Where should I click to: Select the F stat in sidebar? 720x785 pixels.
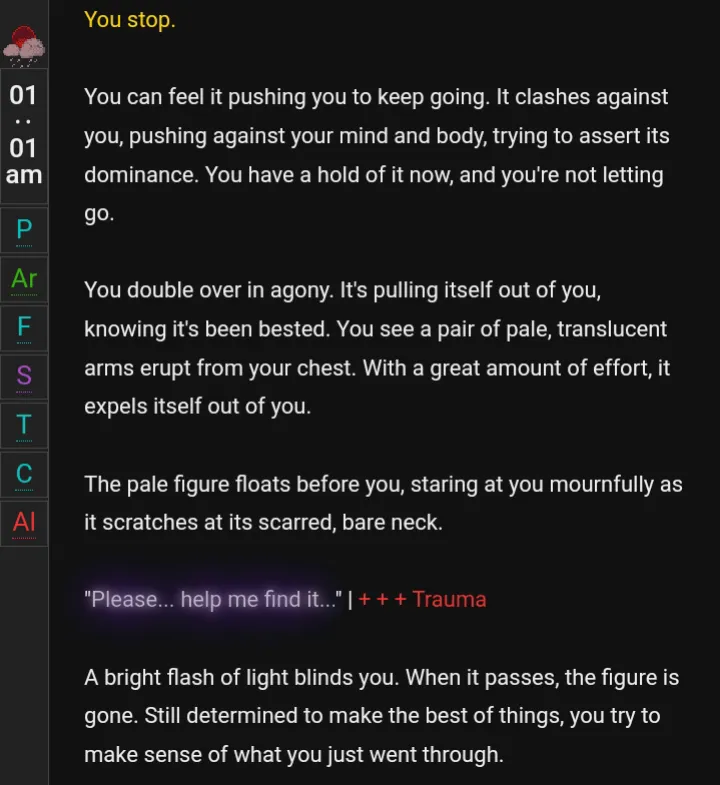pyautogui.click(x=24, y=327)
